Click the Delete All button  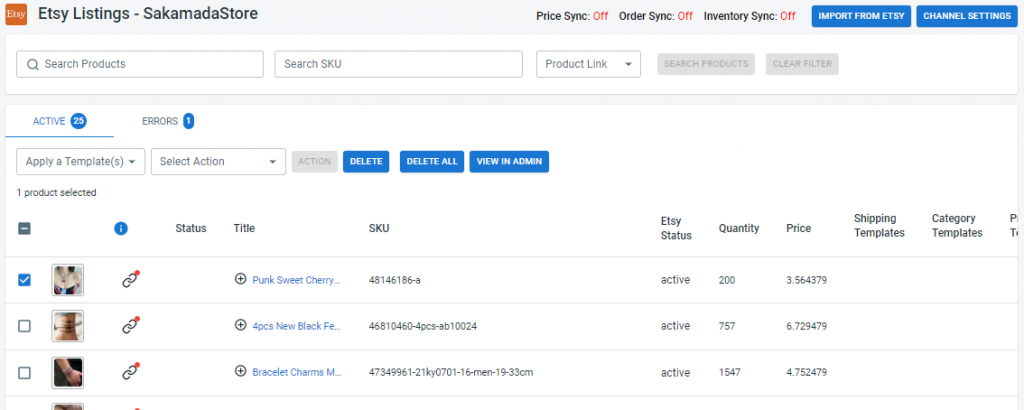tap(432, 161)
